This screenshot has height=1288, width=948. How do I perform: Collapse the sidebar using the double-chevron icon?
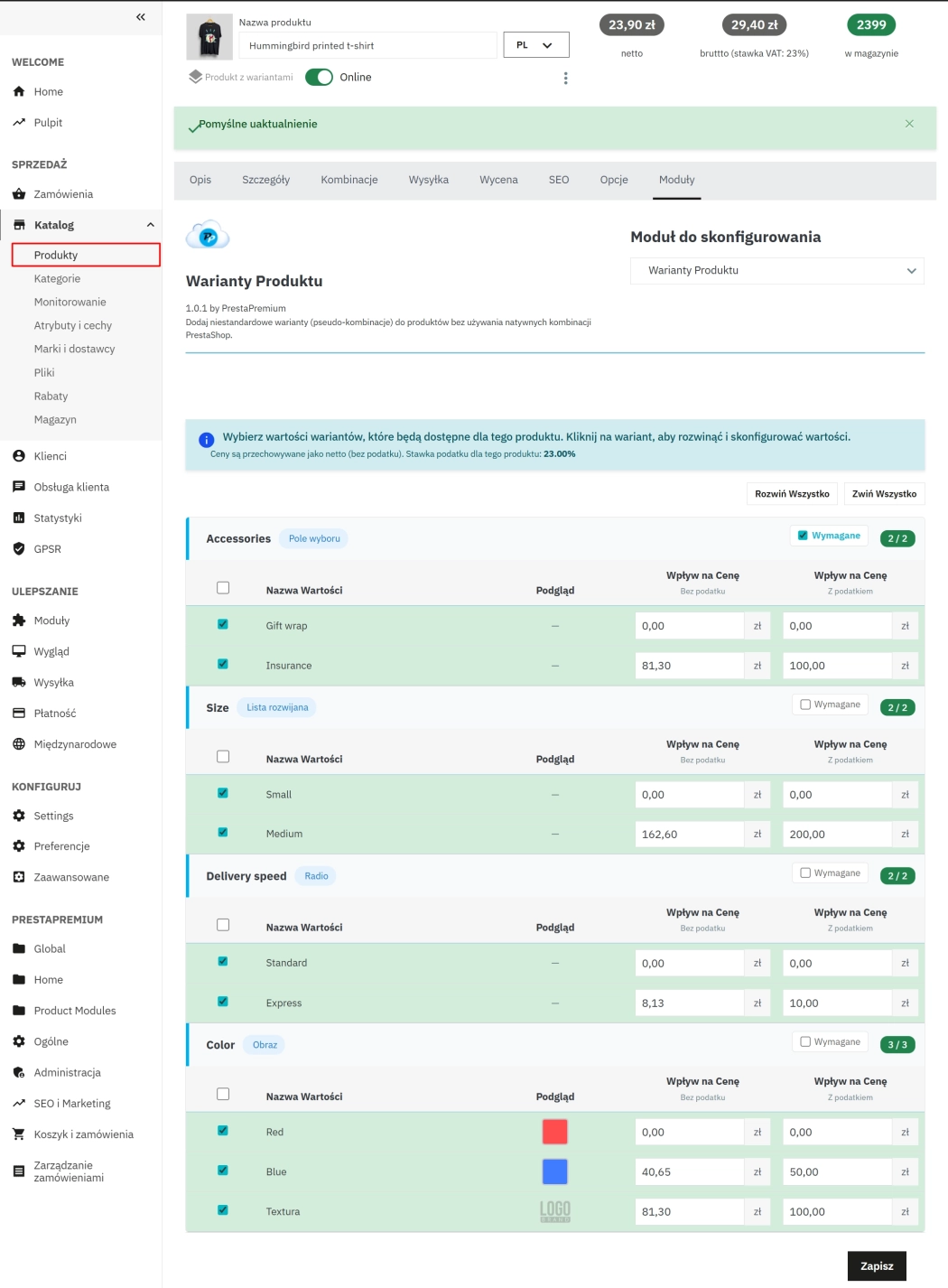140,16
